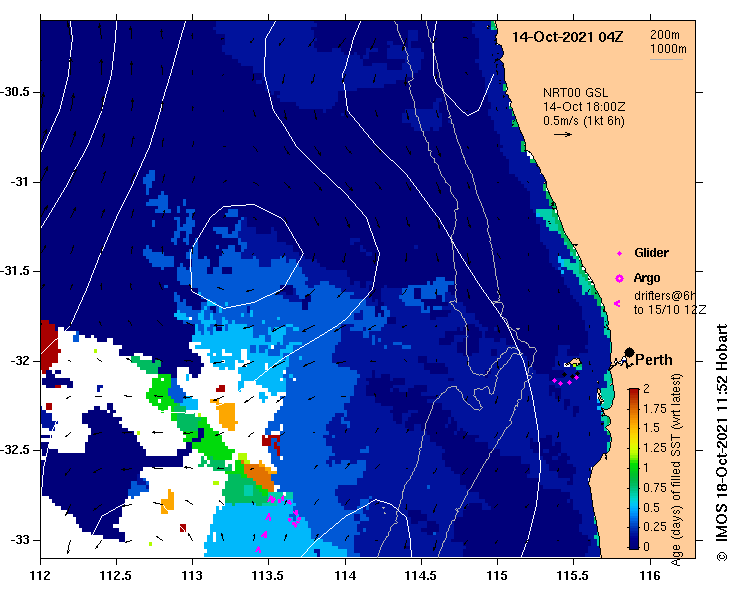Viewport: 739px width, 592px height.
Task: Click the Argo legend label
Action: click(647, 278)
